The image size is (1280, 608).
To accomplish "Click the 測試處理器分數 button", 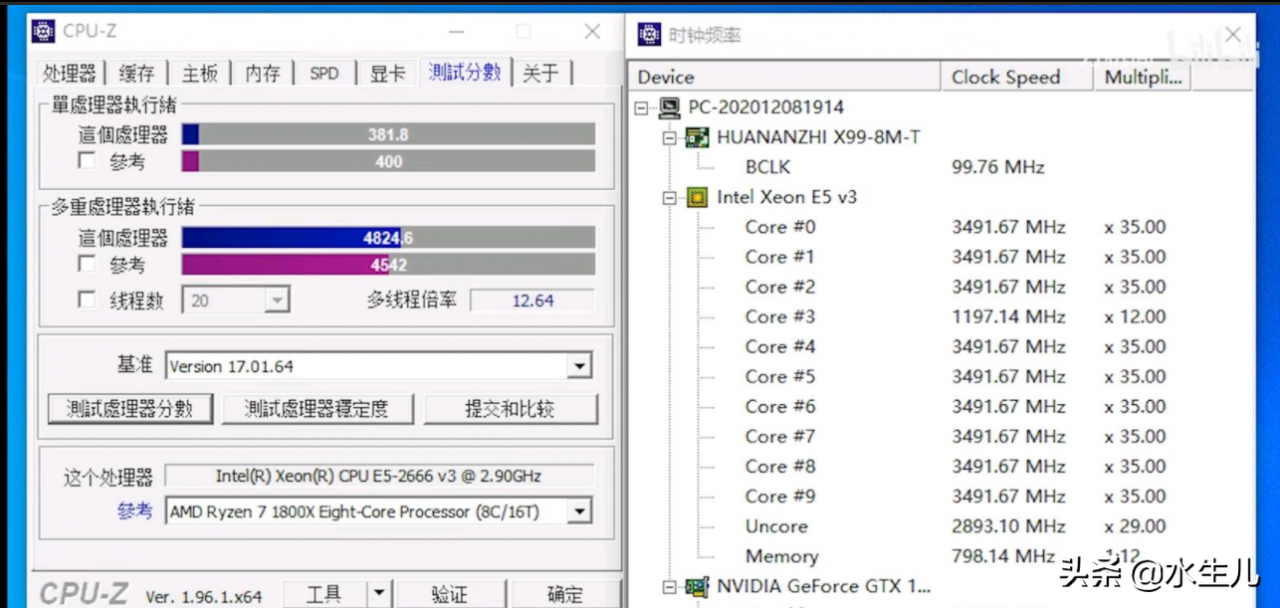I will point(130,408).
